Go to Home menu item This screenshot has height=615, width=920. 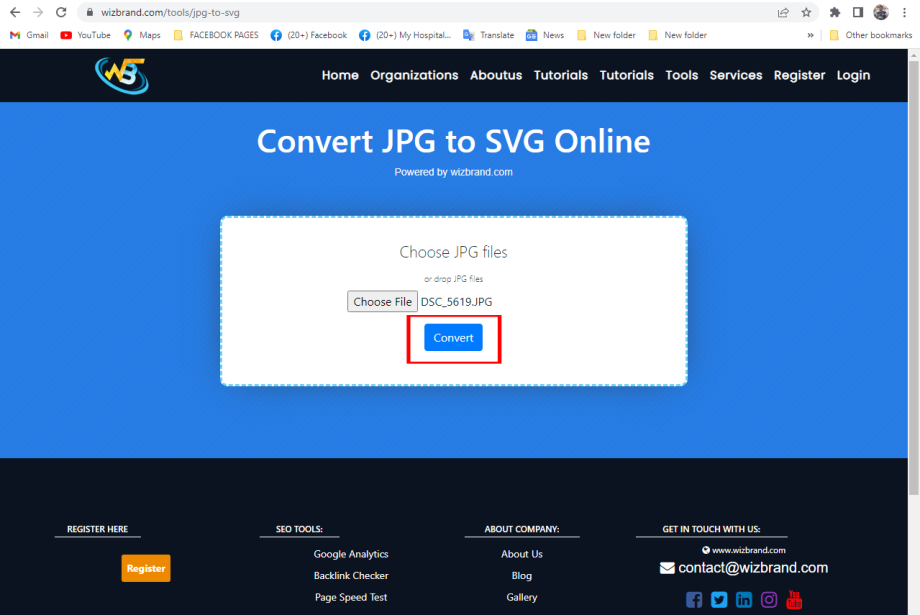click(340, 75)
